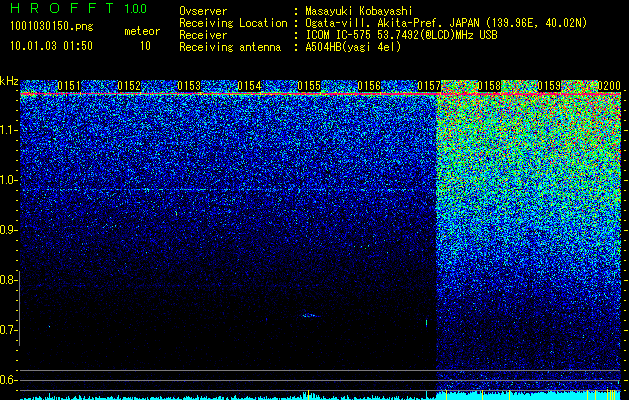Click the kHz axis unit label
Screen dimensions: 629x400
[9, 81]
